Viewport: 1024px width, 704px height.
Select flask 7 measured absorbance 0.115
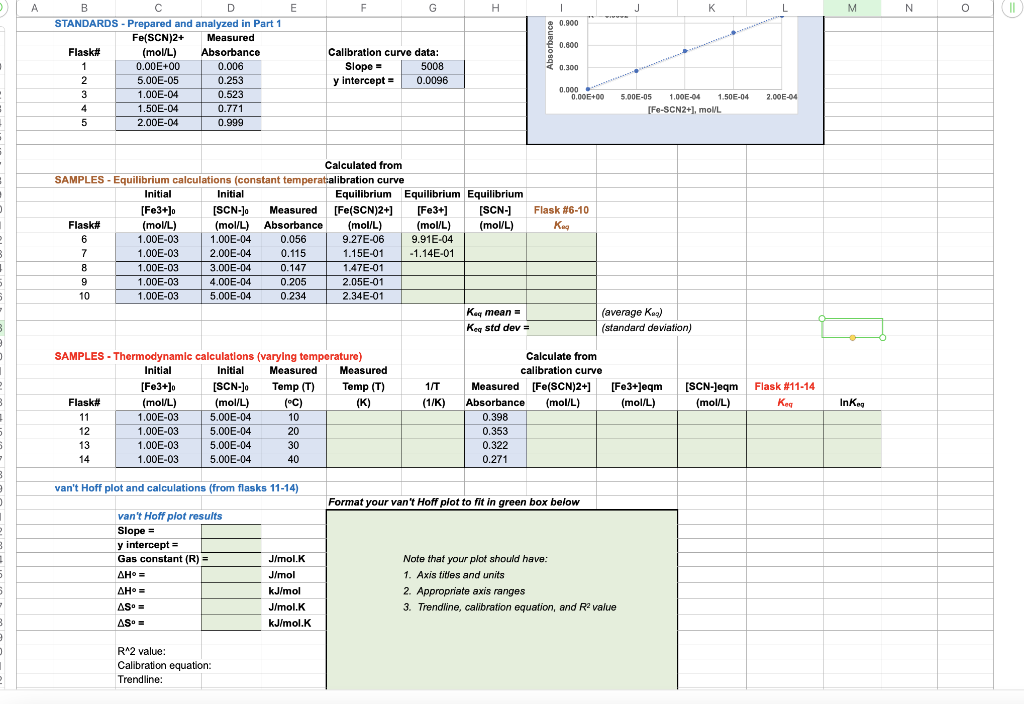[x=293, y=253]
